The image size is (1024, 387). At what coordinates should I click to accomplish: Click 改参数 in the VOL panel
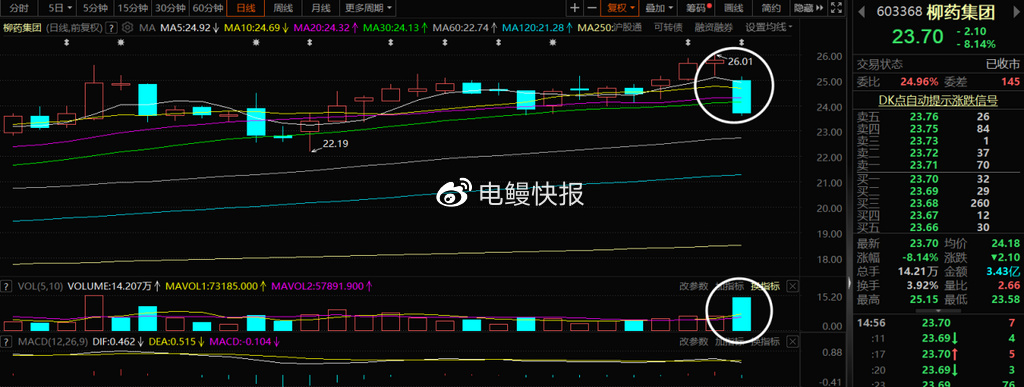tap(694, 286)
